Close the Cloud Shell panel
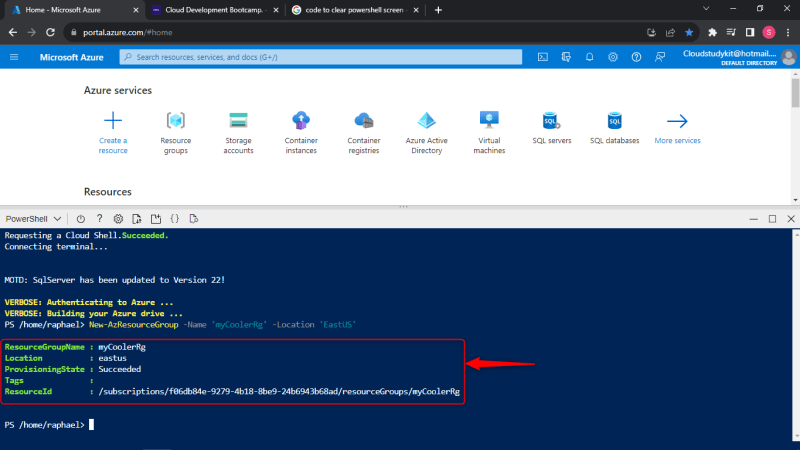This screenshot has height=450, width=800. click(x=791, y=219)
